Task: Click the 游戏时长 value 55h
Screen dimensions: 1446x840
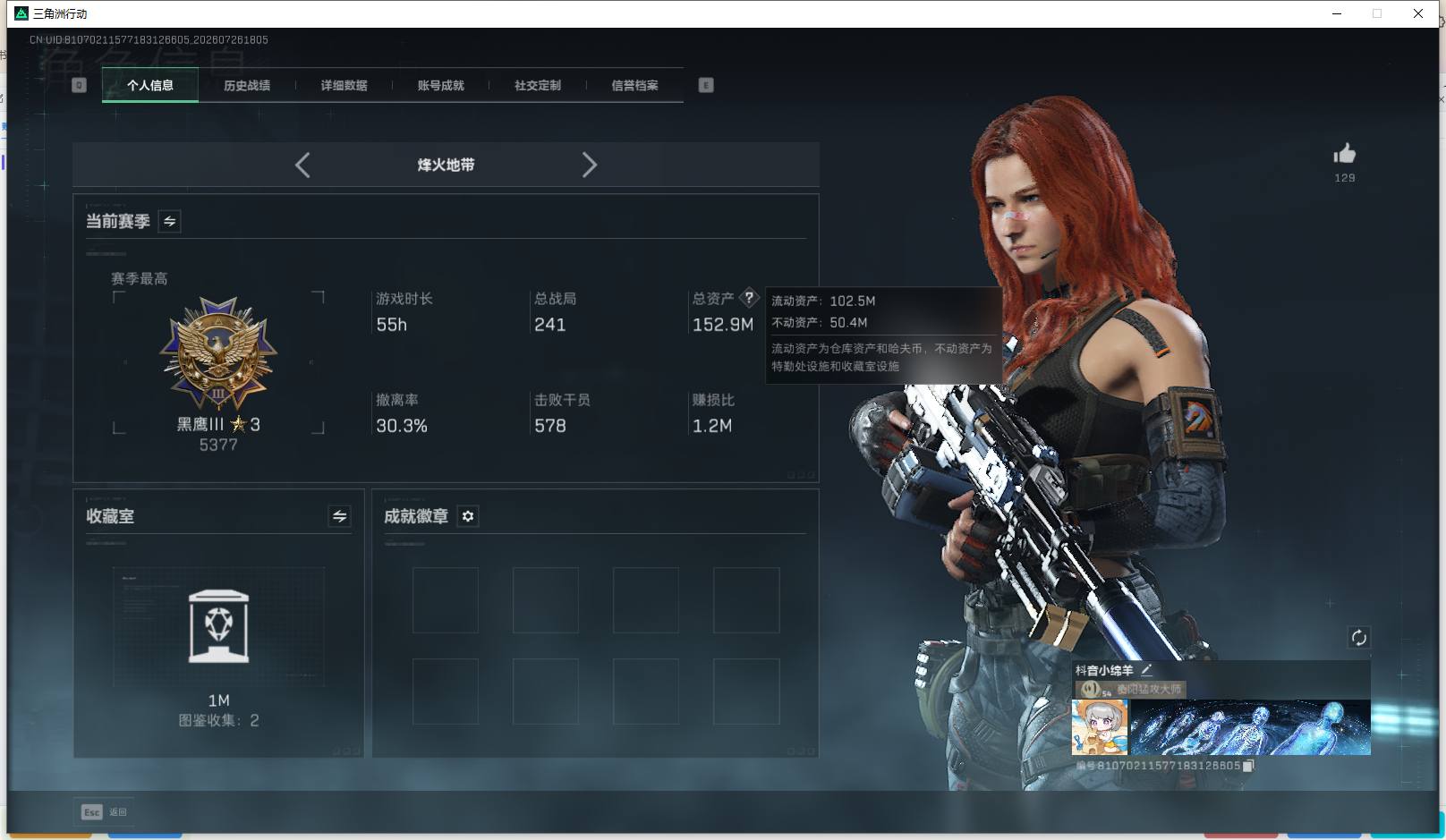Action: coord(392,325)
